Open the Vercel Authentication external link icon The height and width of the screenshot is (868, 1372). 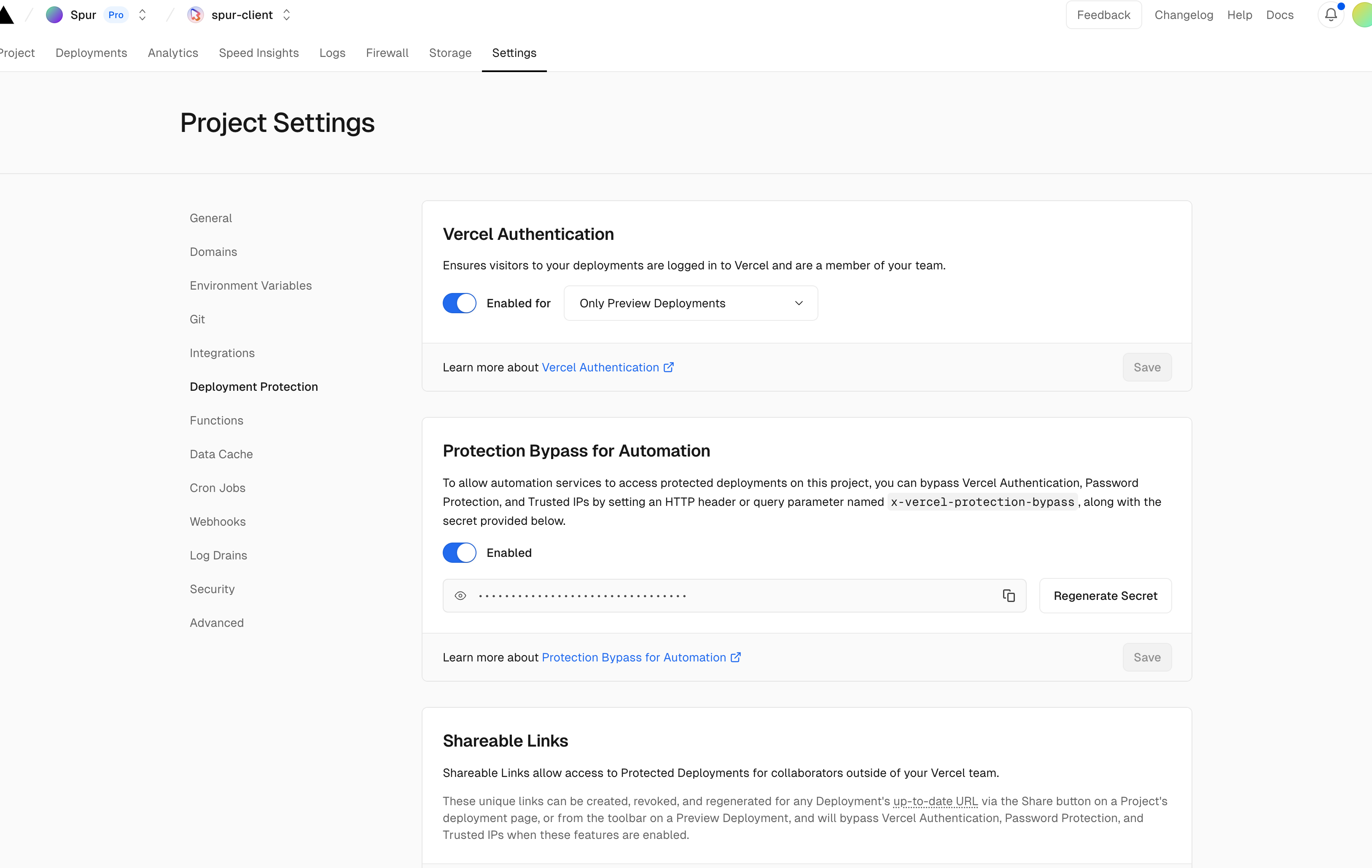click(669, 367)
